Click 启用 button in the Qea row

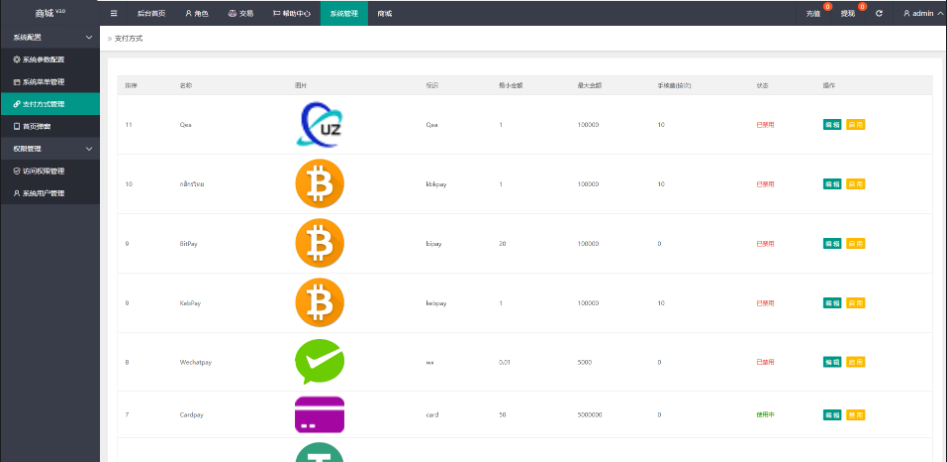click(x=855, y=124)
